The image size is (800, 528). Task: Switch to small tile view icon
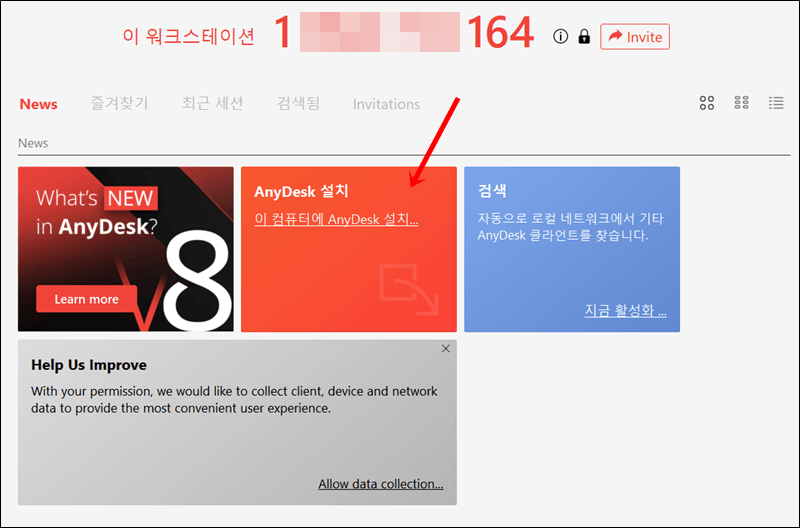741,103
